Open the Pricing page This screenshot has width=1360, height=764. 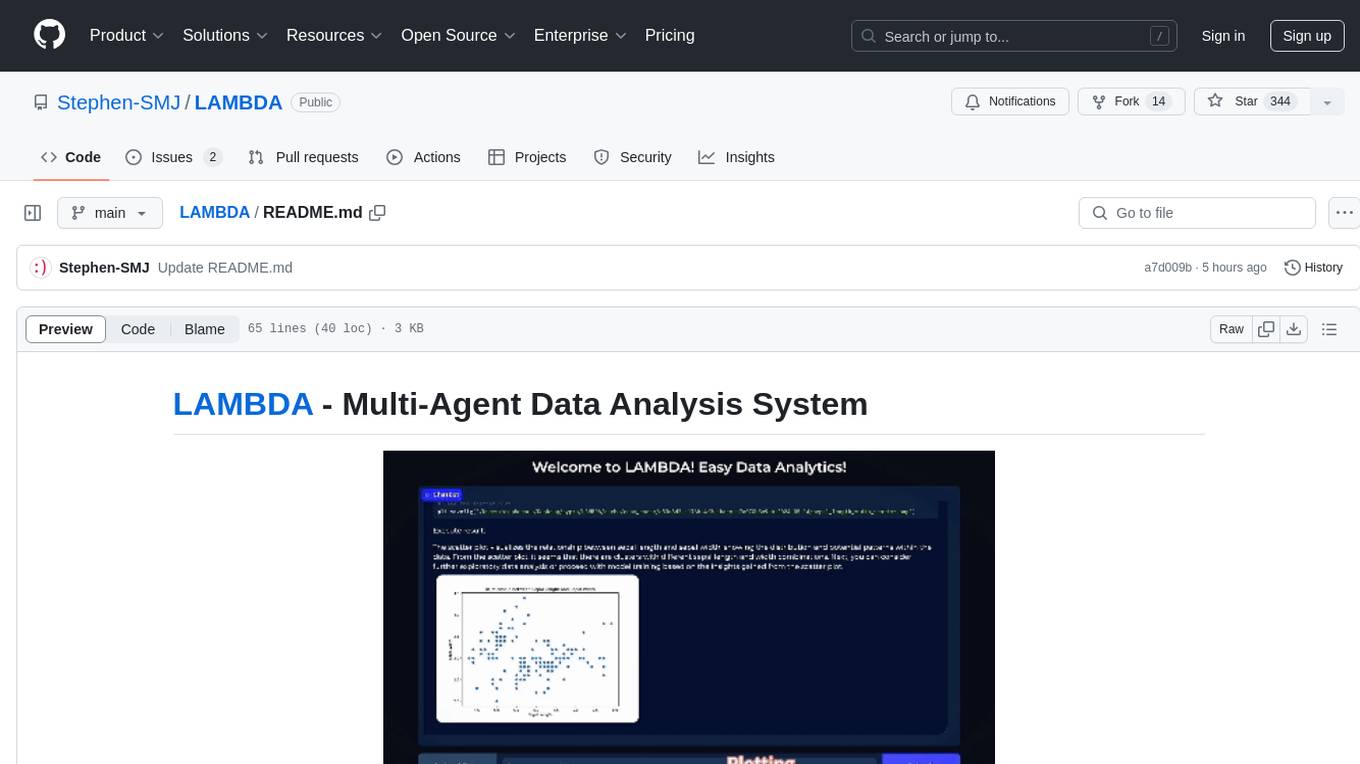tap(670, 35)
